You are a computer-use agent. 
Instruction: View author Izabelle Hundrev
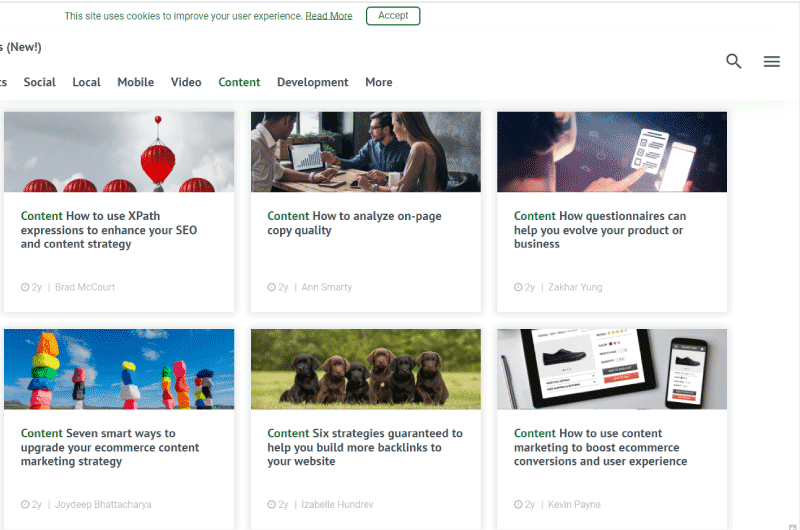(x=337, y=504)
